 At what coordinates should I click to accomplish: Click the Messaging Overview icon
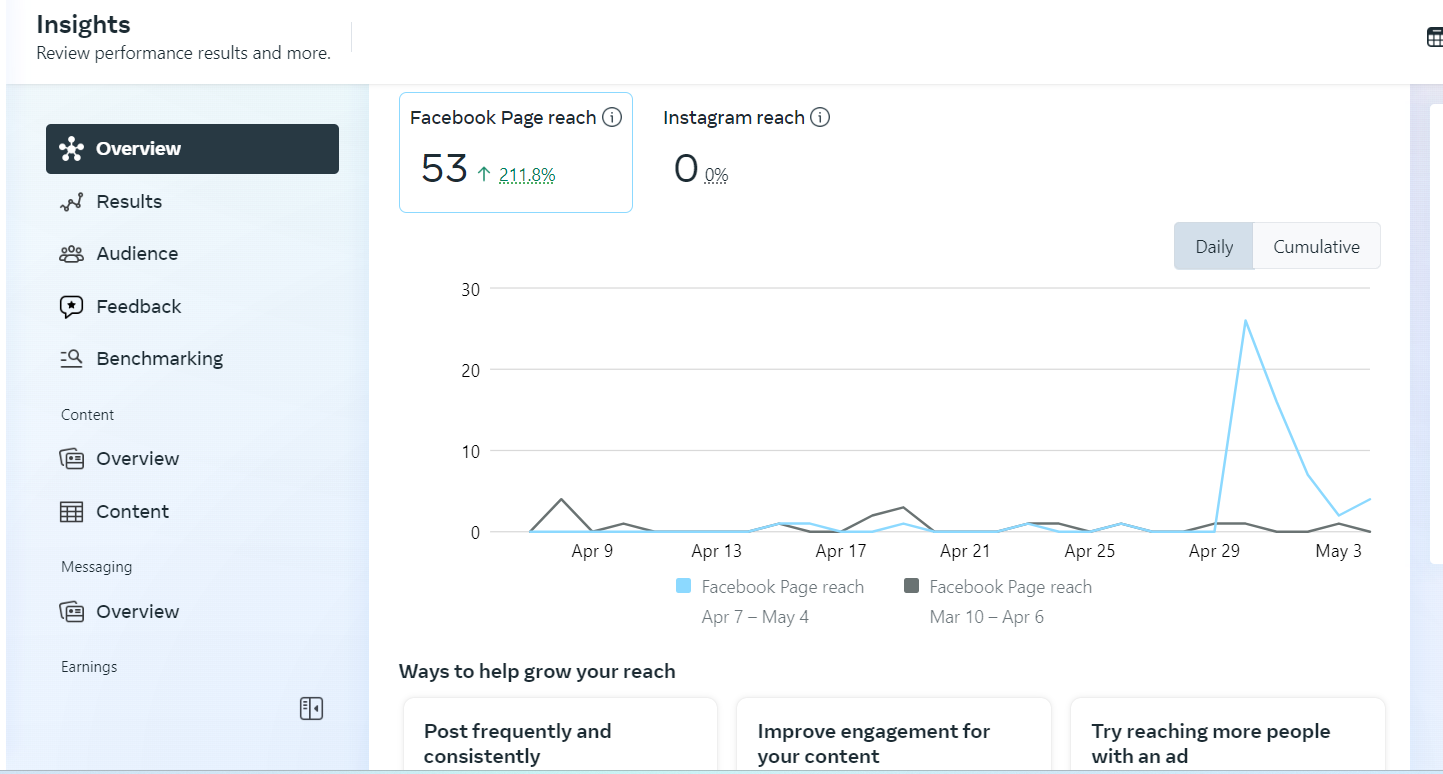click(x=71, y=612)
